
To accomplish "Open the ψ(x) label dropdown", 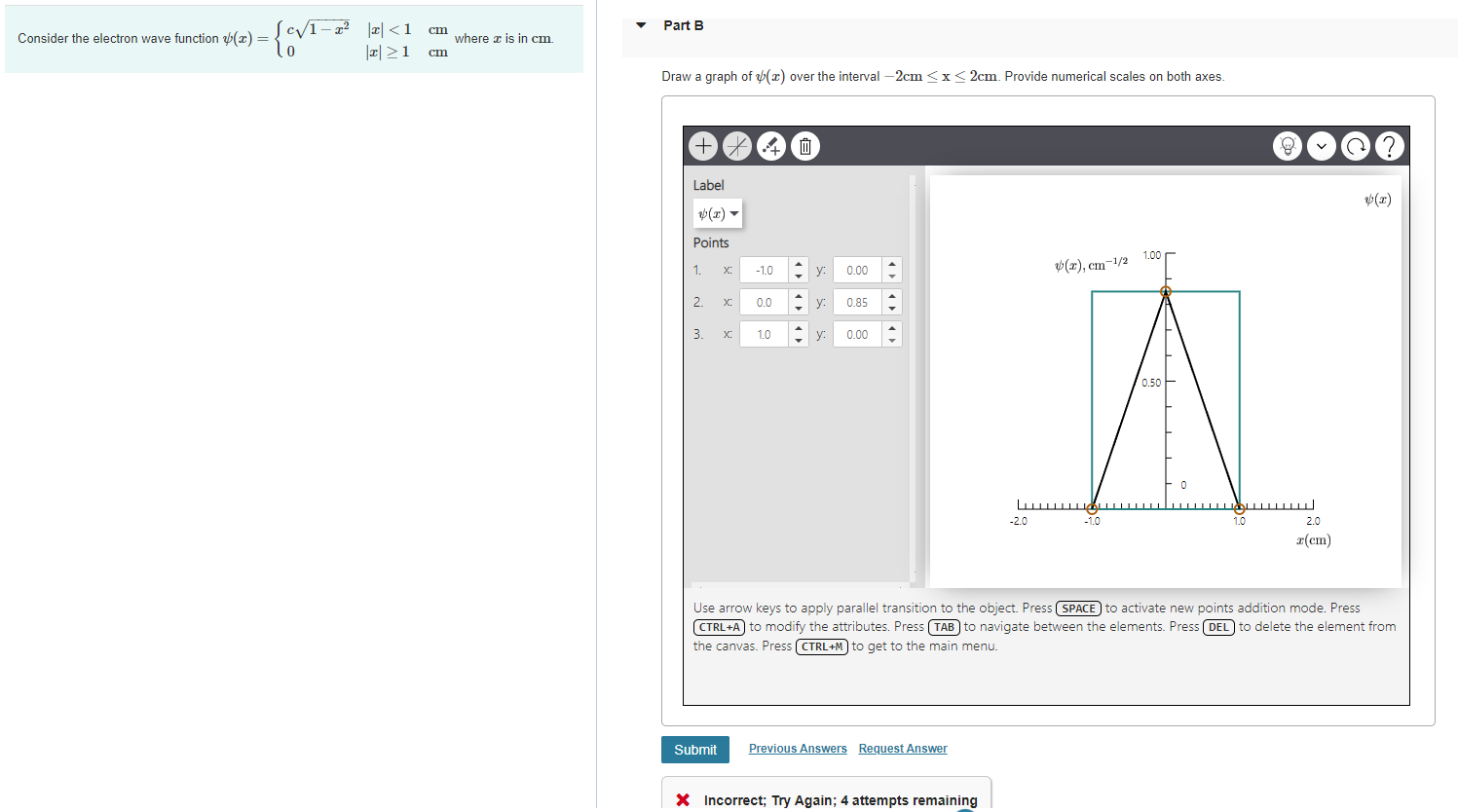I will pos(718,213).
